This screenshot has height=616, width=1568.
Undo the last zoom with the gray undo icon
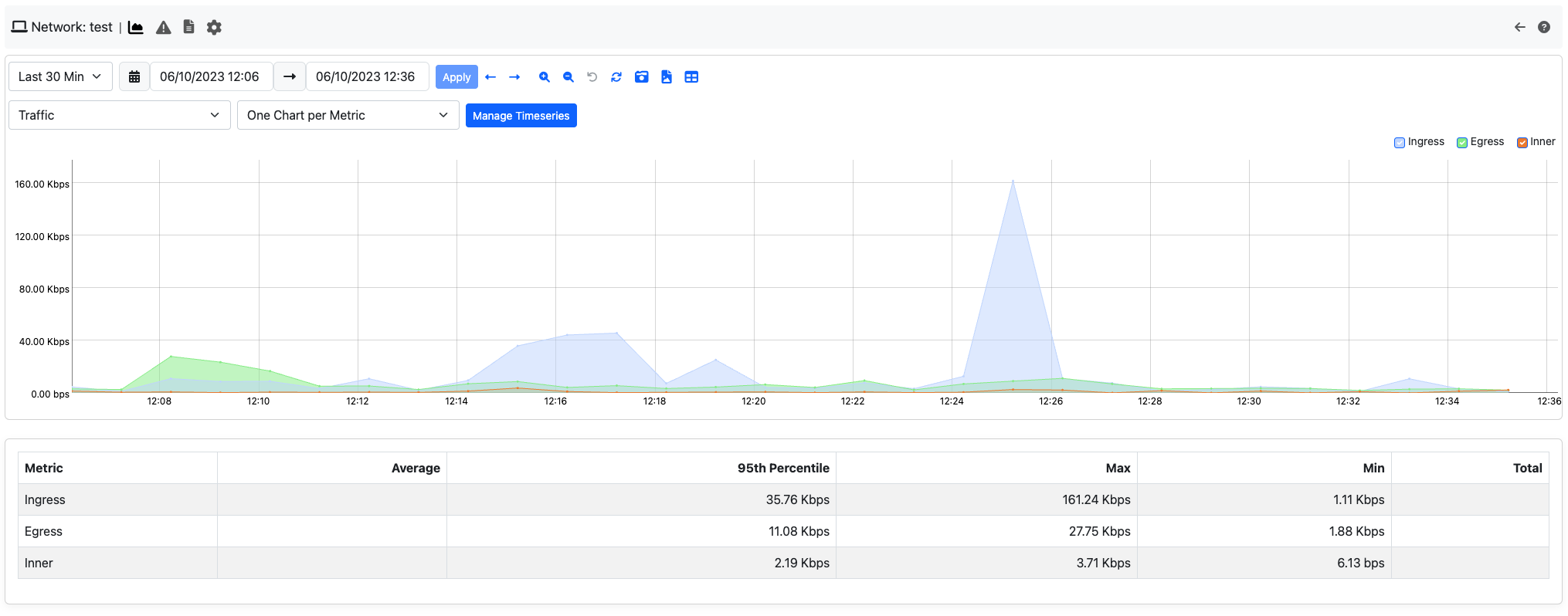pyautogui.click(x=592, y=77)
